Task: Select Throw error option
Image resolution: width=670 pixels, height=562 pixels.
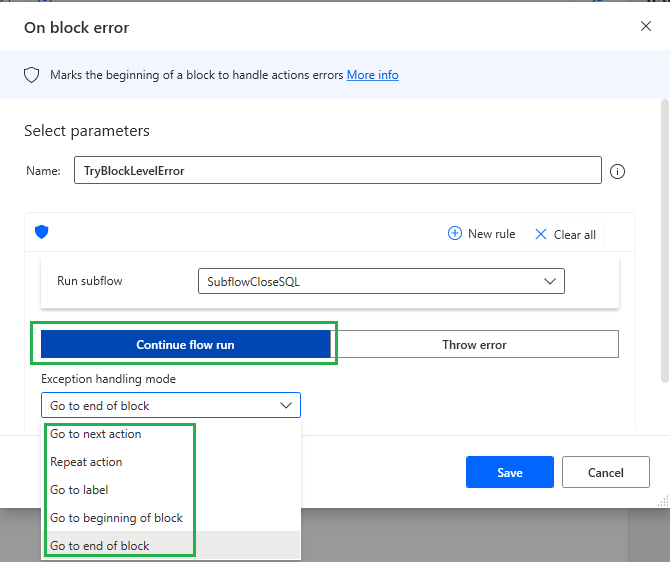Action: [474, 344]
